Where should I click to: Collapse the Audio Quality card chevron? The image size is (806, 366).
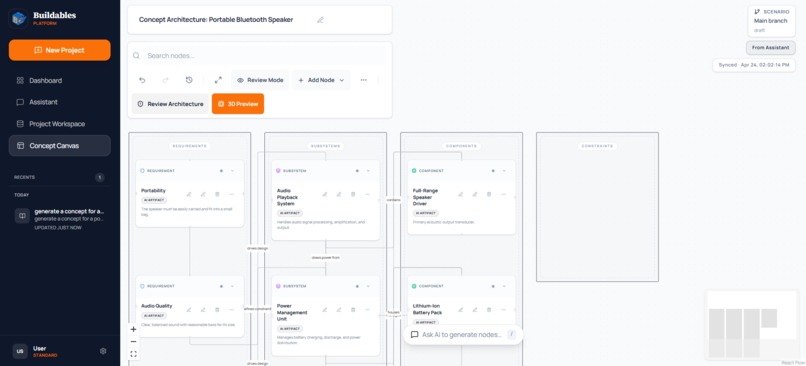coord(232,286)
